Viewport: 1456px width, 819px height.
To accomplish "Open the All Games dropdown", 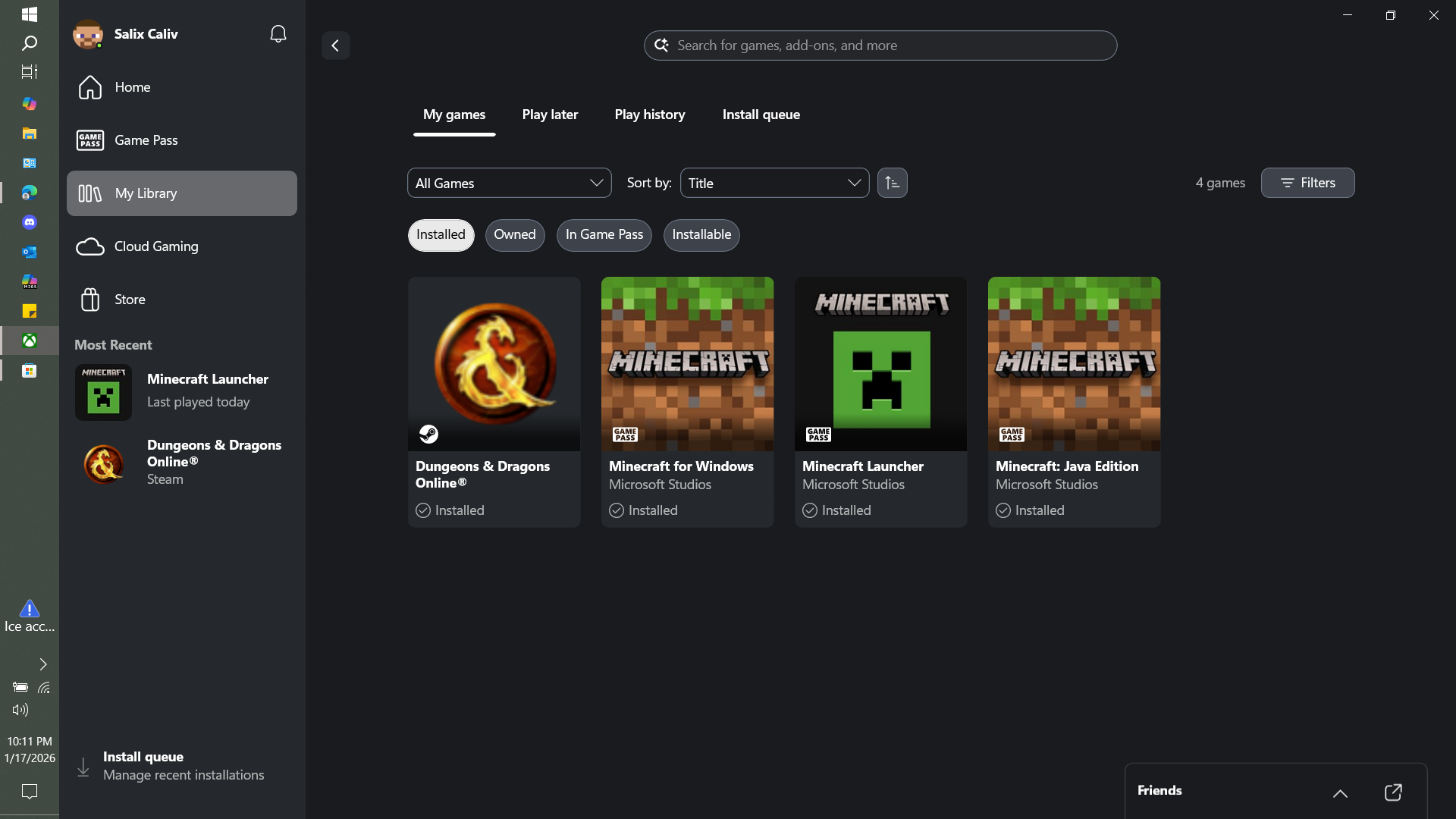I will (x=509, y=183).
